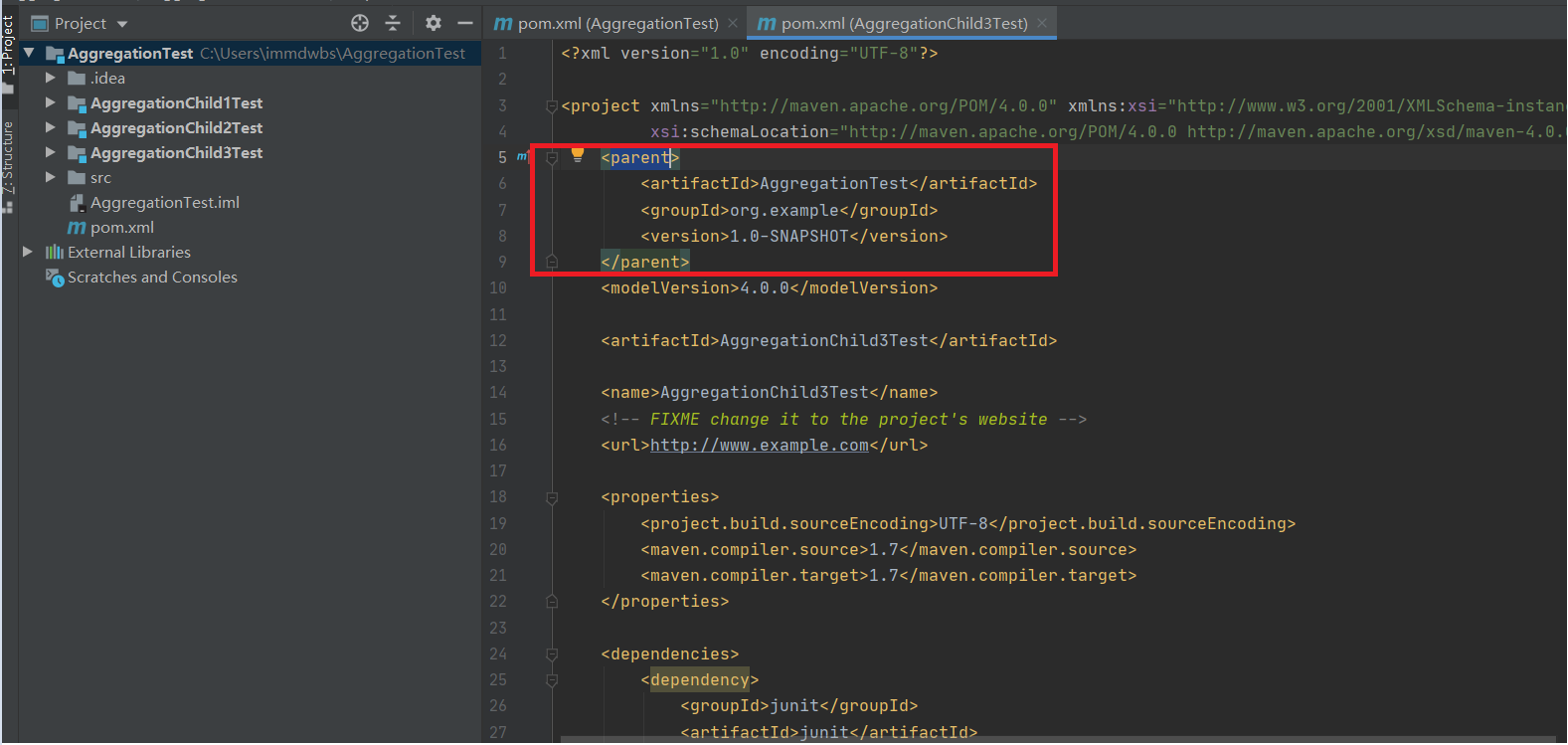1568x745 pixels.
Task: Click the fold end marker at line 22
Action: (x=552, y=602)
